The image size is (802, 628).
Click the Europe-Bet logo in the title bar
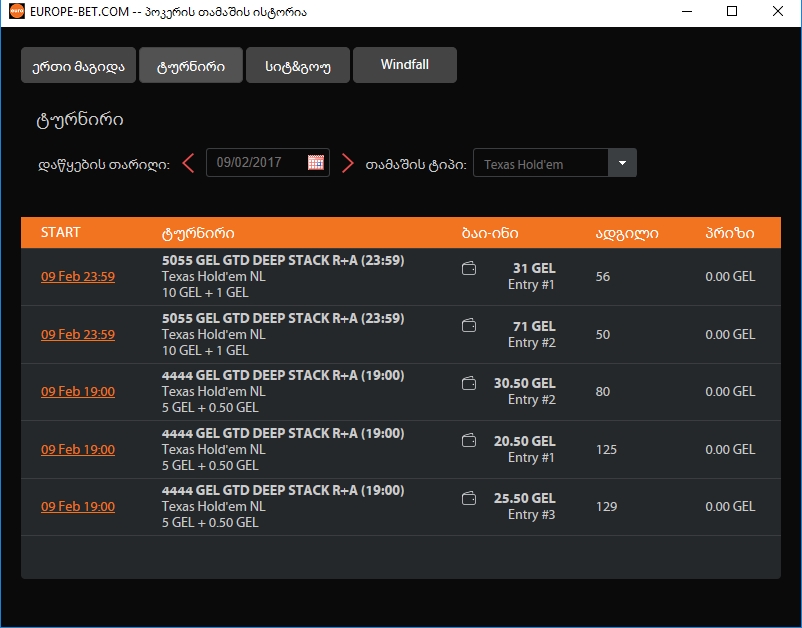[16, 12]
